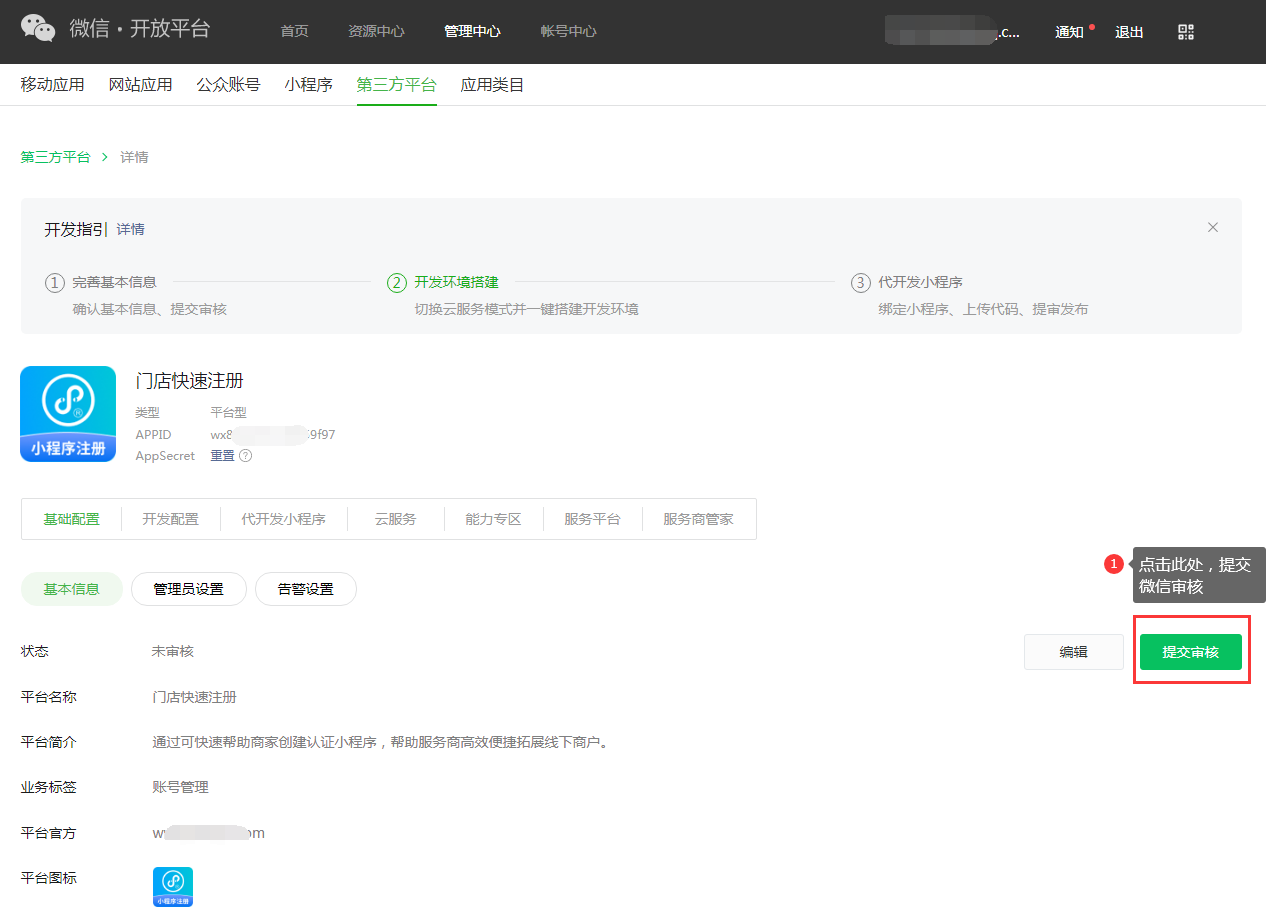The height and width of the screenshot is (921, 1266).
Task: Open 详情 link beside 开发指引
Action: coord(130,229)
